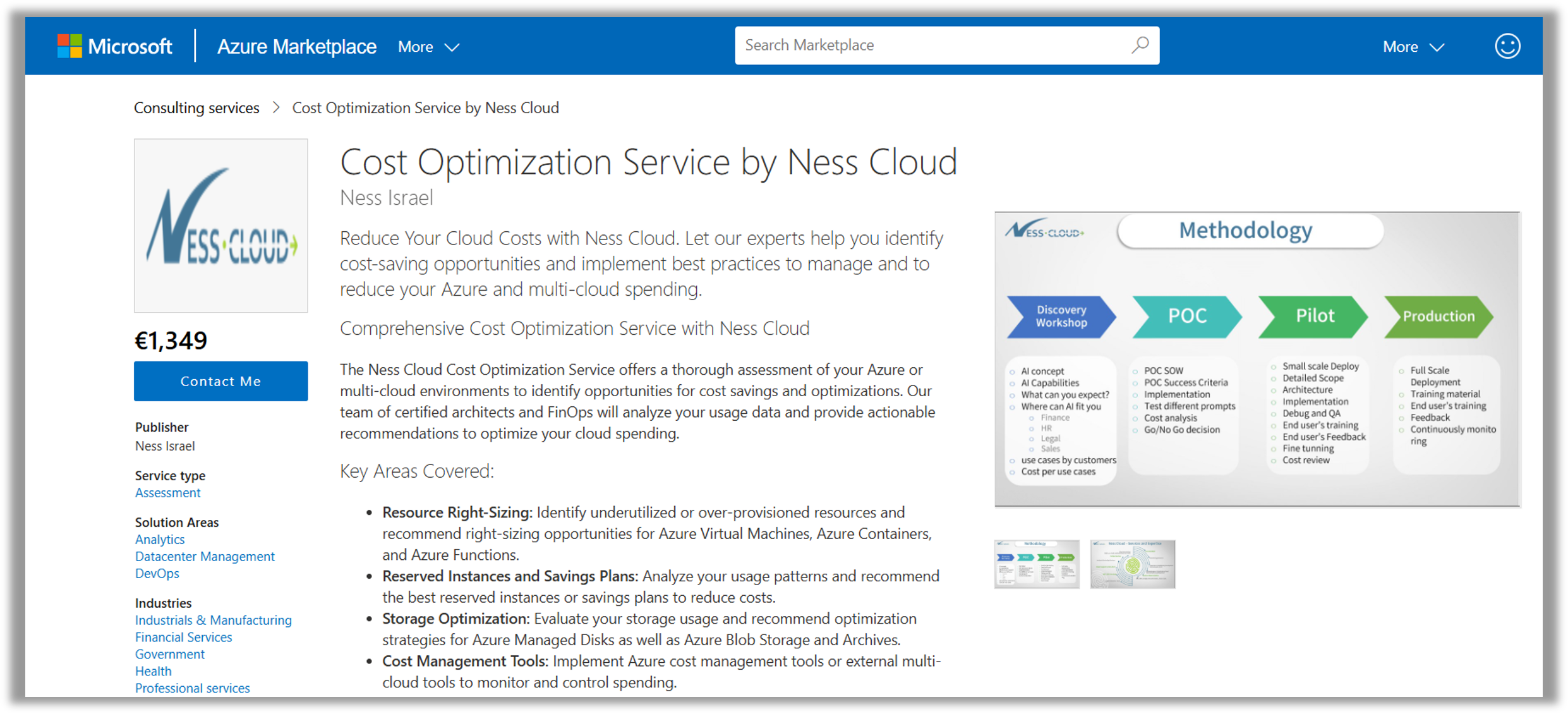The image size is (1568, 714).
Task: Select the second services slide thumbnail
Action: tap(1132, 564)
